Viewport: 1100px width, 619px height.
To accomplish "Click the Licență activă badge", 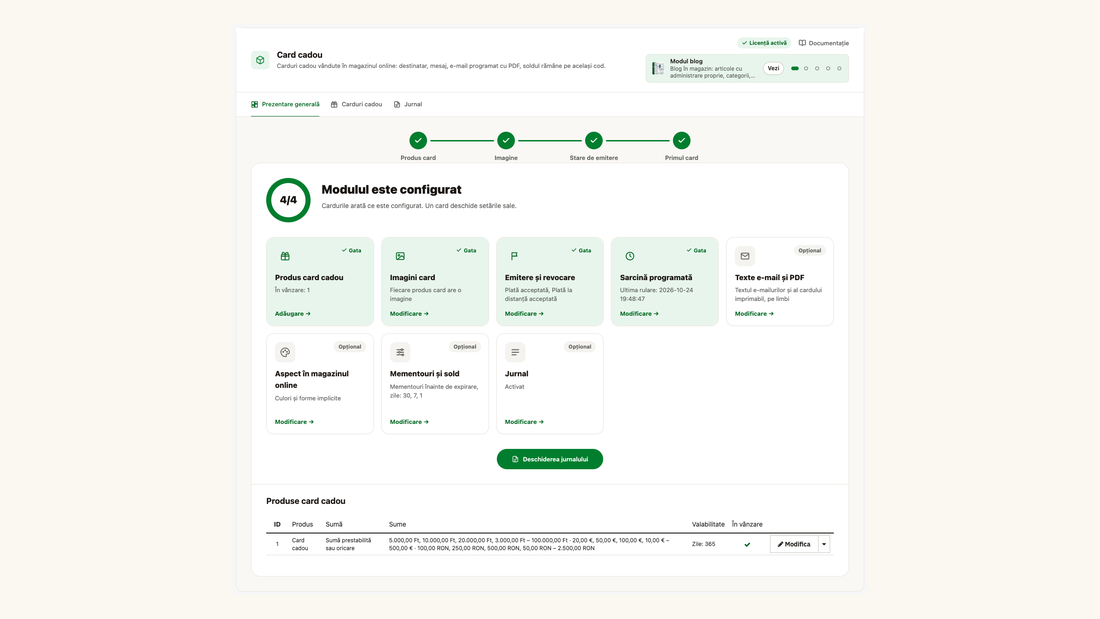I will [764, 43].
